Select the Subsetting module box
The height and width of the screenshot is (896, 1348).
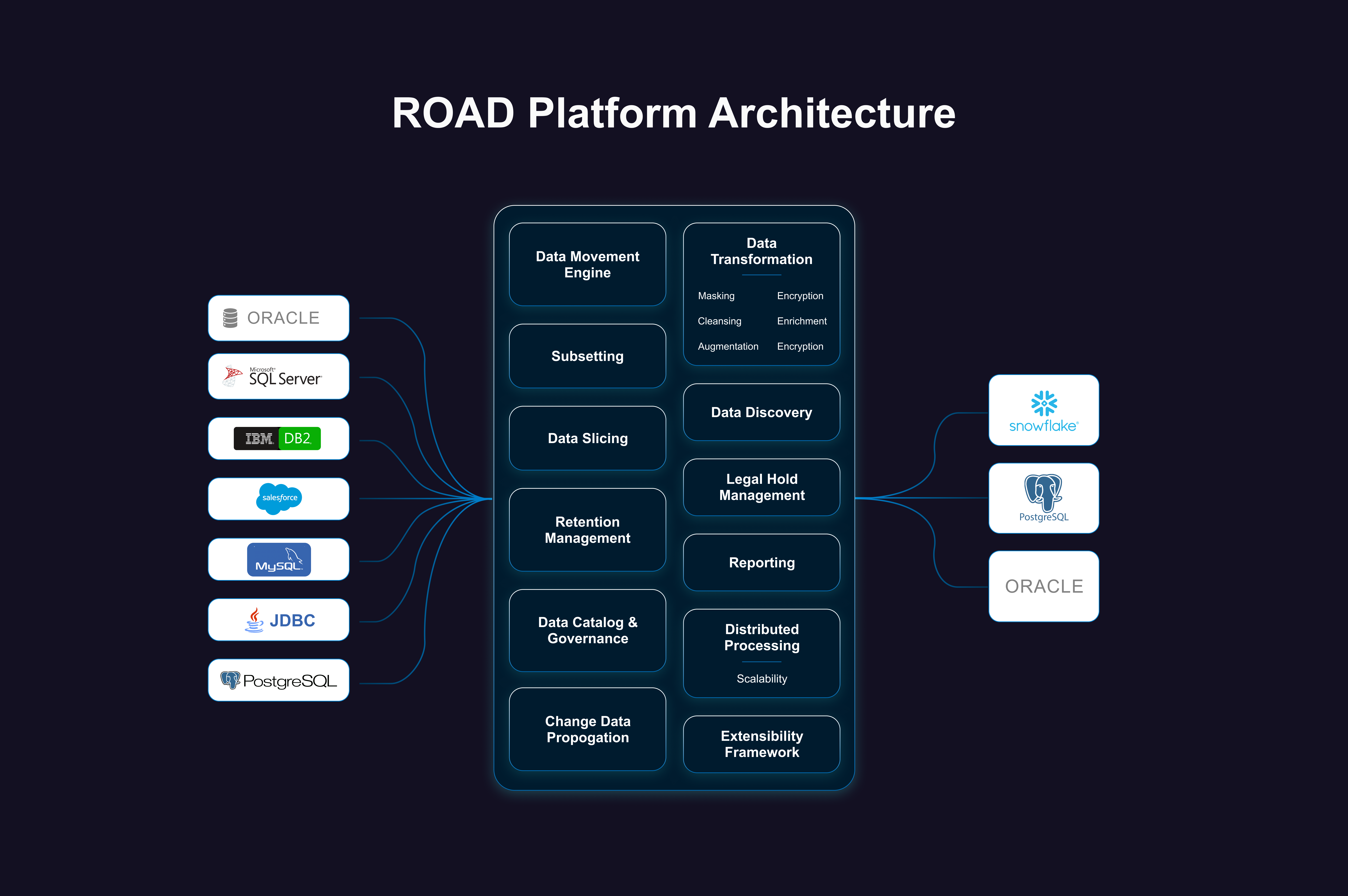[587, 356]
